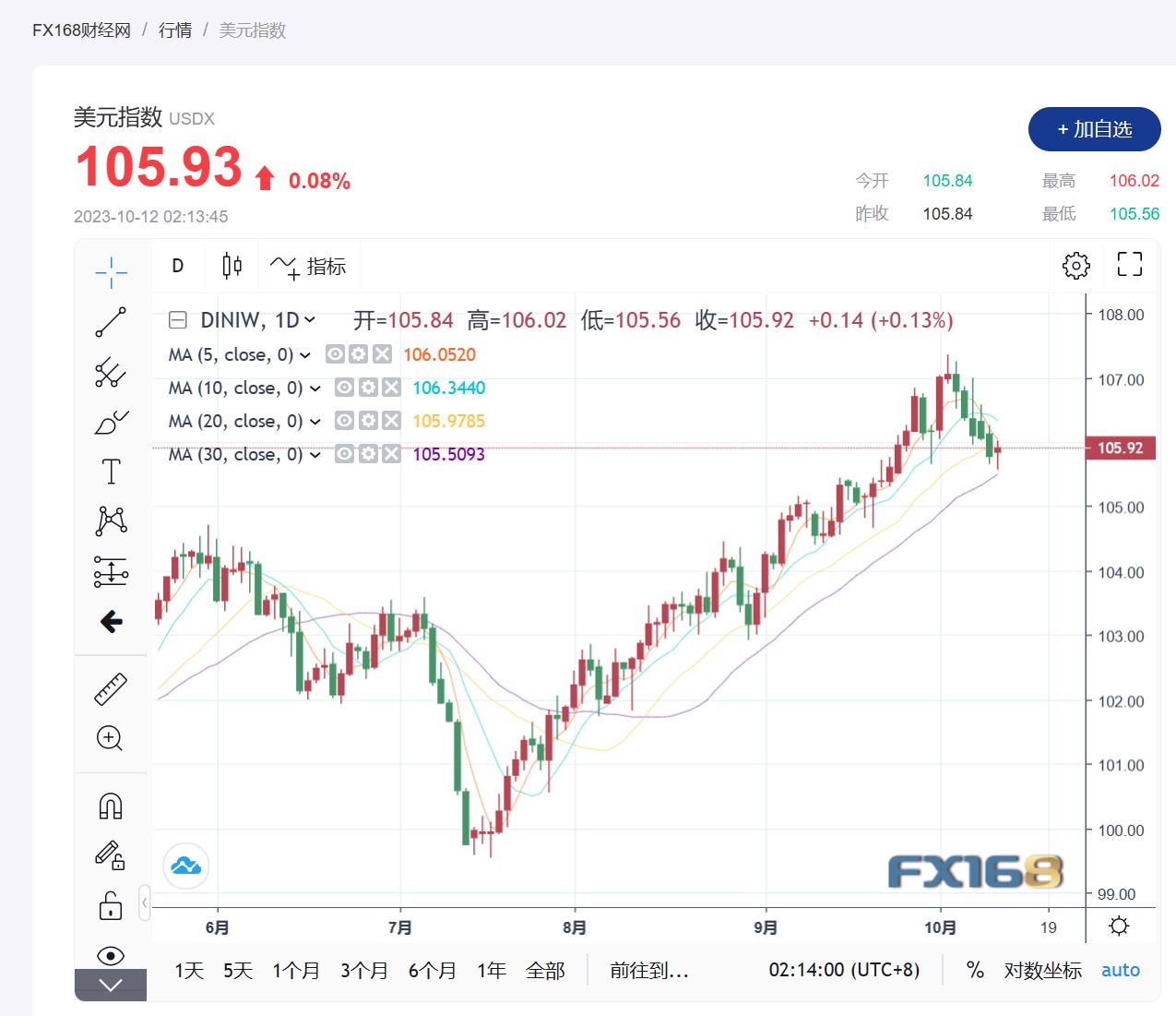Open the candlestick chart style menu
Viewport: 1176px width, 1016px height.
[x=232, y=266]
